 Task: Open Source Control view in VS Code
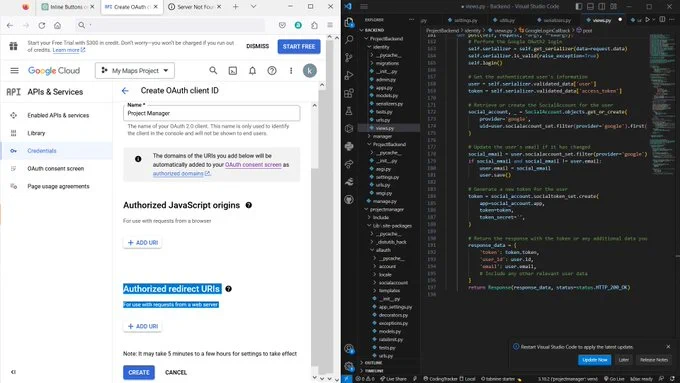(349, 57)
